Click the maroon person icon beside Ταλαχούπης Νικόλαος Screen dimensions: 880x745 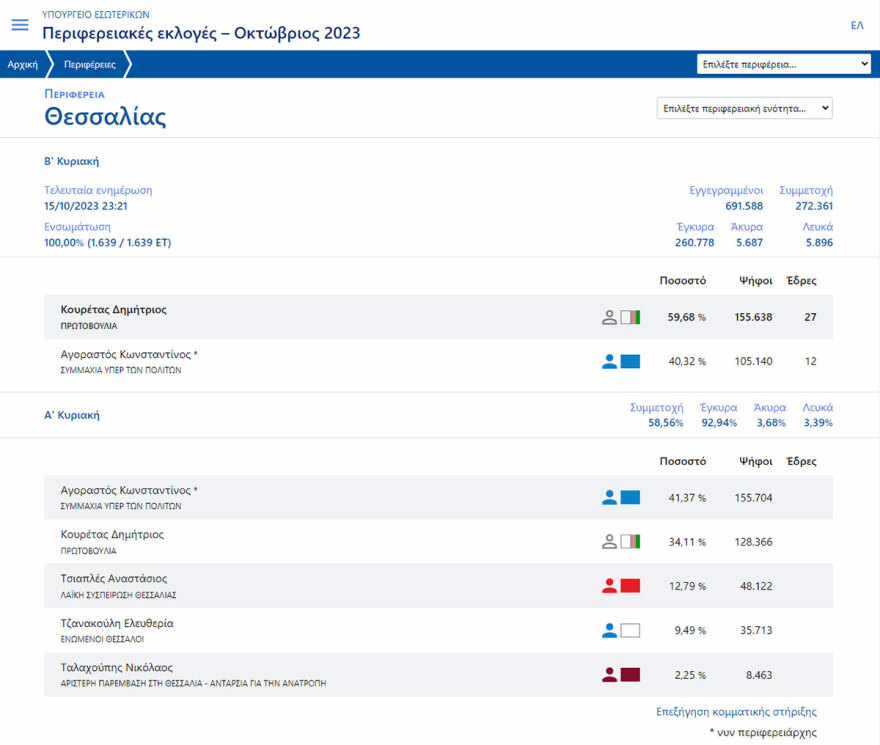(609, 675)
